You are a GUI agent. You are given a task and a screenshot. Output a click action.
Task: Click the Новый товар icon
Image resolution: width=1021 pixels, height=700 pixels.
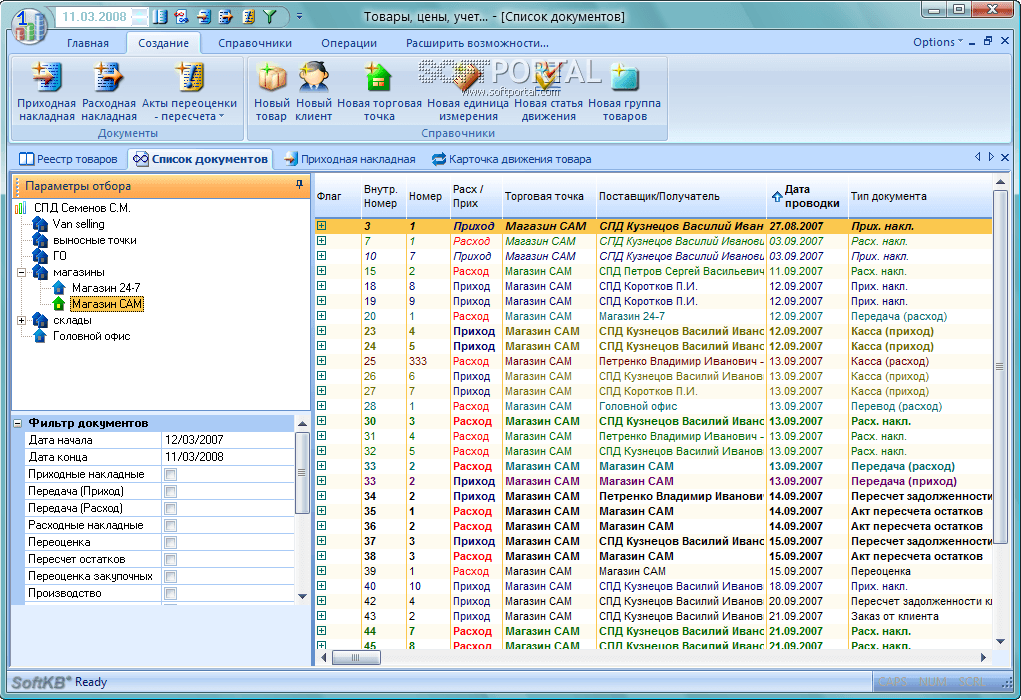271,79
